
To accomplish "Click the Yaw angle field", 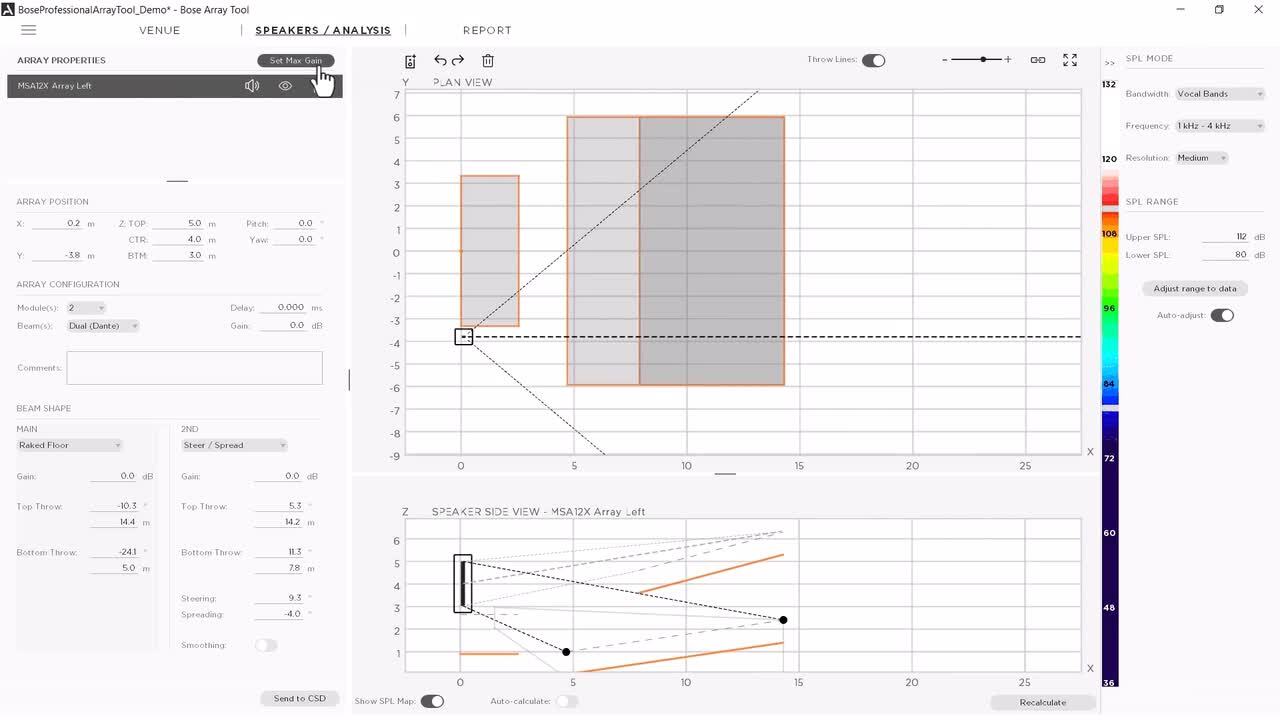I will click(x=294, y=240).
